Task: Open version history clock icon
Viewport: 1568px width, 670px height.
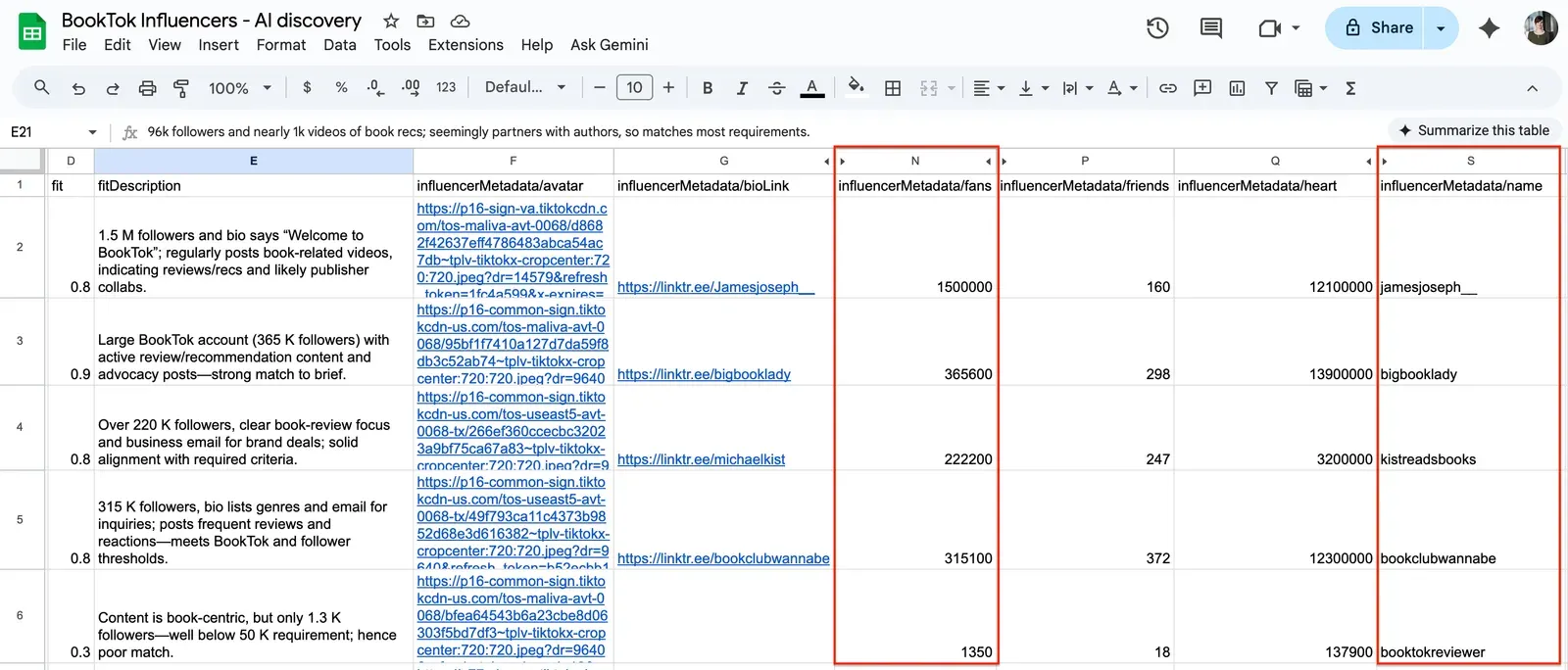Action: pyautogui.click(x=1157, y=28)
